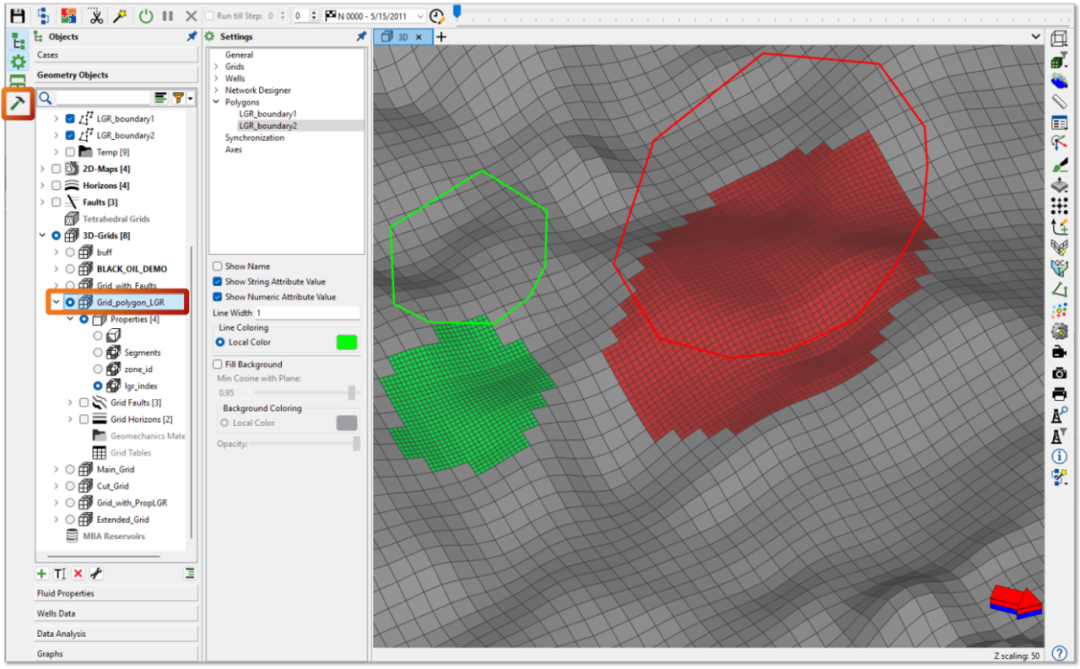Check the Temp [9] folder checkbox

pos(70,152)
